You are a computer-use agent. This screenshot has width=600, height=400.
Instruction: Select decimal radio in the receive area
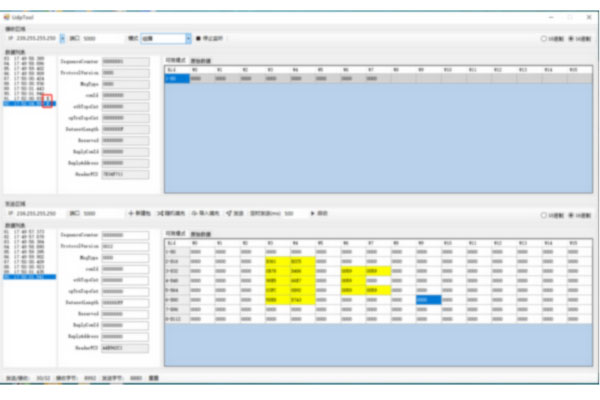pos(543,39)
